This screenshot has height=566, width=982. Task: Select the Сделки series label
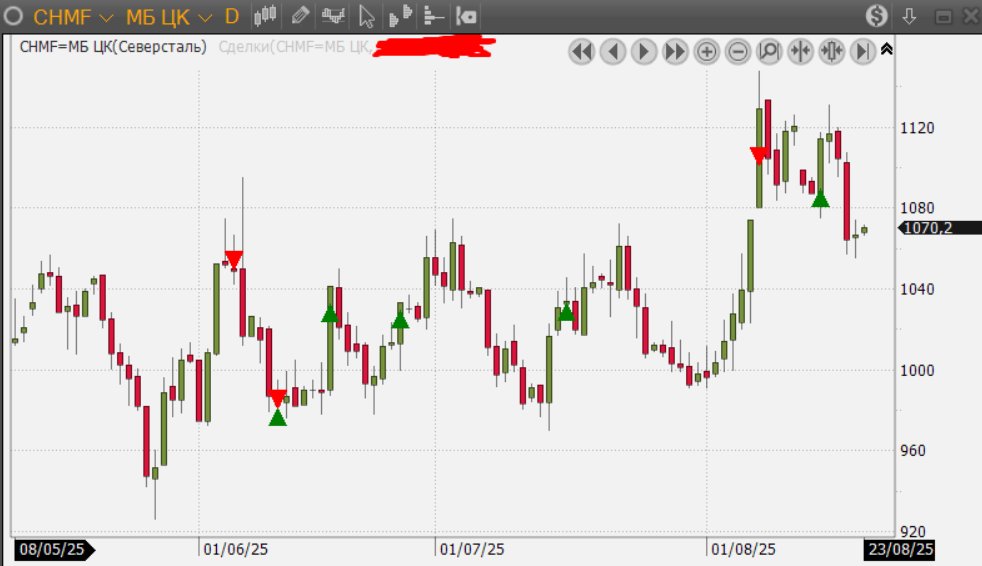(294, 46)
